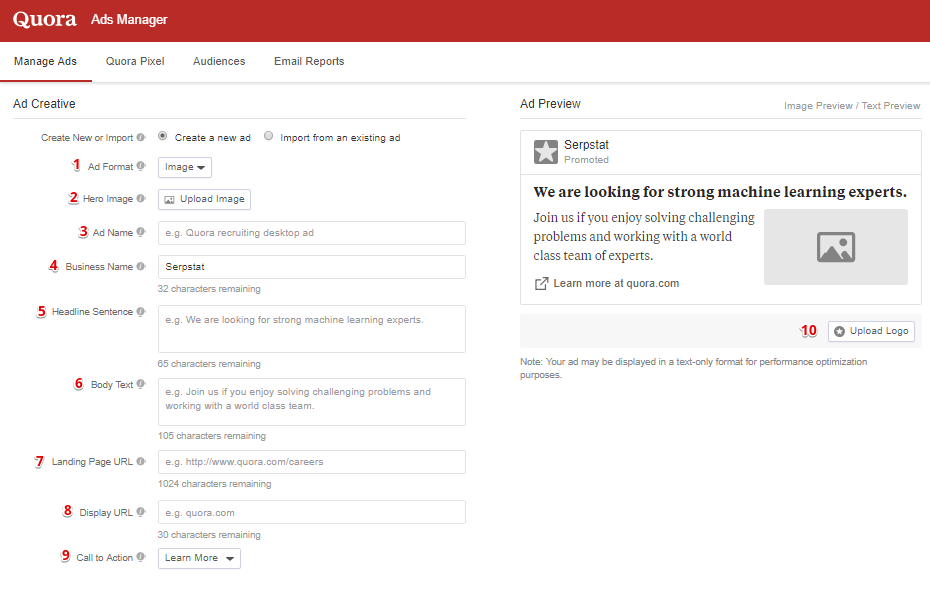Click help icon next to Call to Action
This screenshot has width=930, height=591.
click(x=141, y=557)
